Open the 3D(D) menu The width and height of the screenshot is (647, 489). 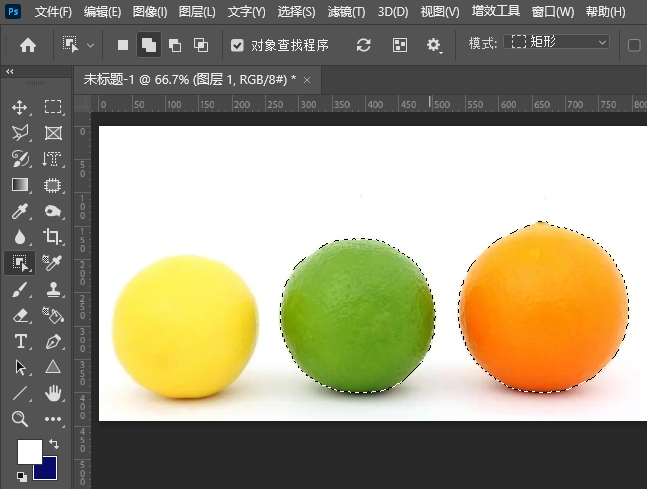[393, 12]
